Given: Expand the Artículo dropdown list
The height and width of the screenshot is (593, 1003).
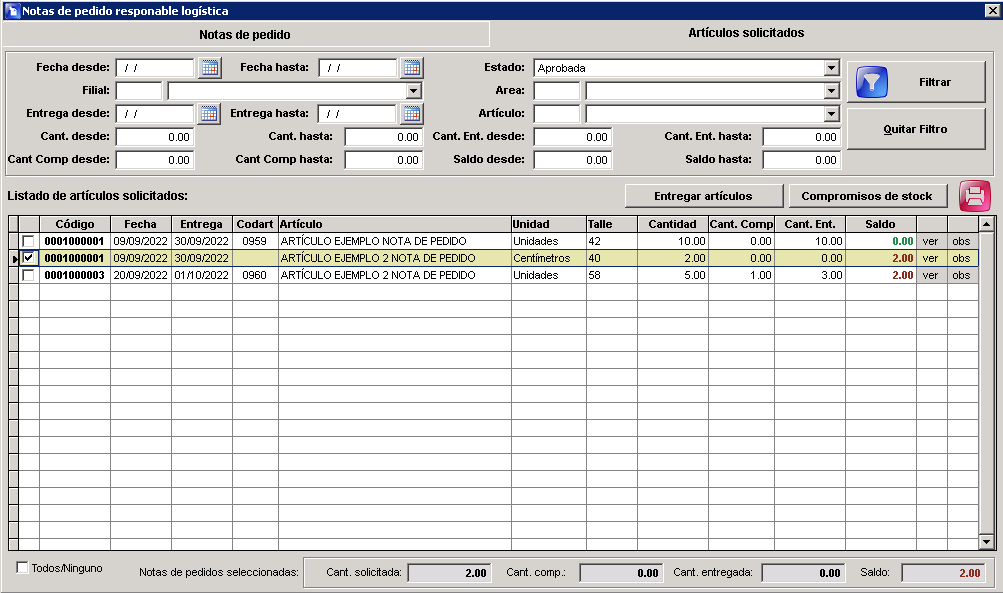Looking at the screenshot, I should click(831, 114).
